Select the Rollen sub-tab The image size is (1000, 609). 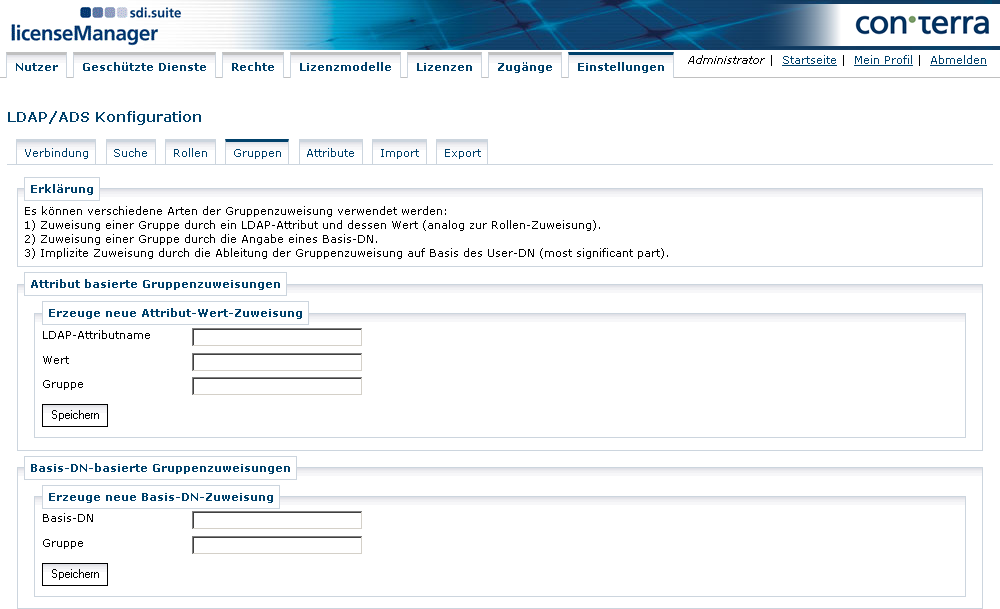190,153
